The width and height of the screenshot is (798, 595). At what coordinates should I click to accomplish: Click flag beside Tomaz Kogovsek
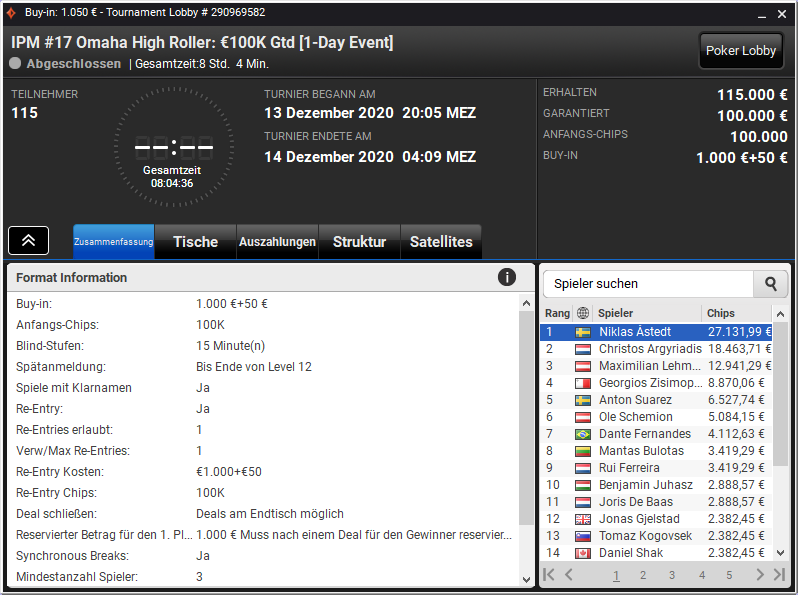(x=583, y=536)
